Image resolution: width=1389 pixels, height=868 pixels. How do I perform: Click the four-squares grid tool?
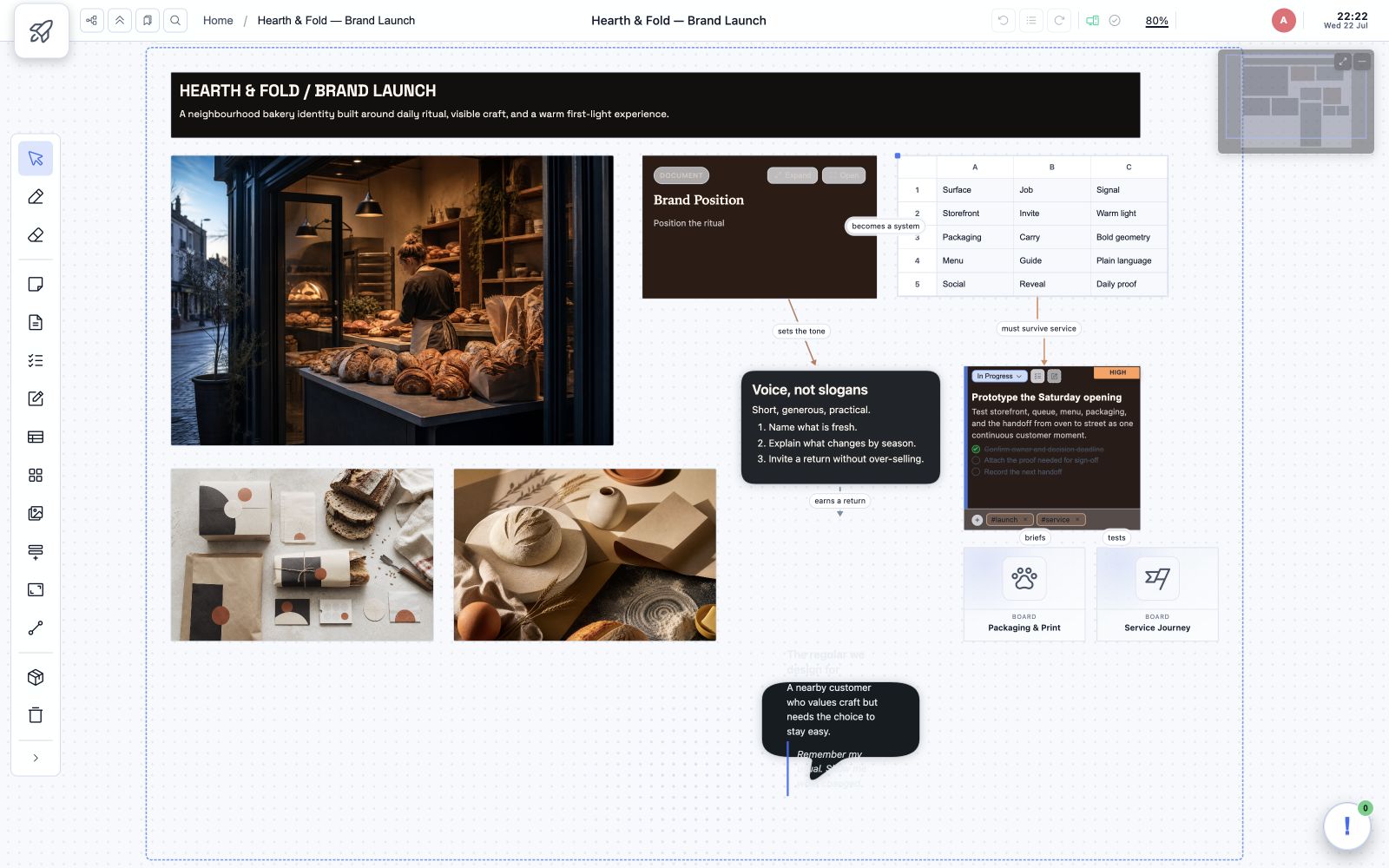(x=36, y=475)
